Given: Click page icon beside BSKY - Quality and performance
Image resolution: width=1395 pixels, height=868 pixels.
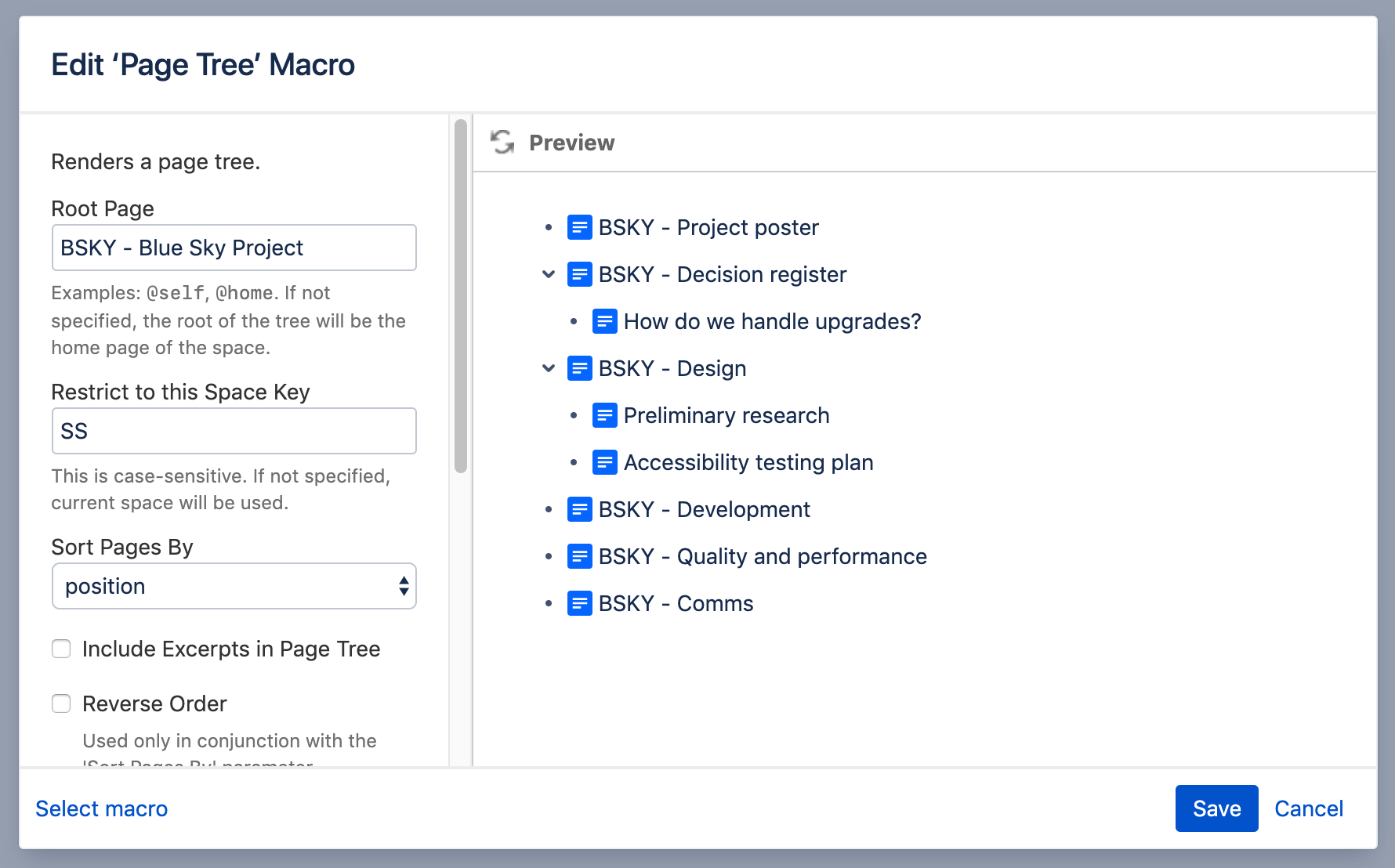Looking at the screenshot, I should tap(580, 556).
